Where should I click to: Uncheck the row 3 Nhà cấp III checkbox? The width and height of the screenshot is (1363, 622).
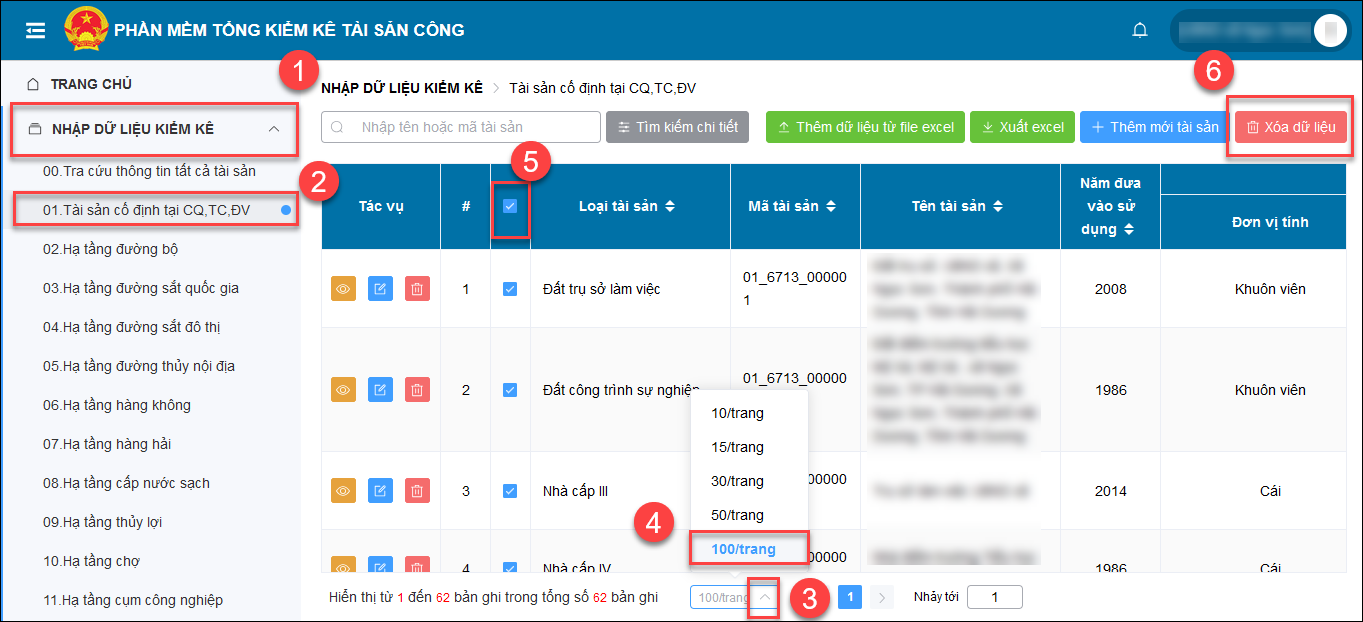[510, 491]
